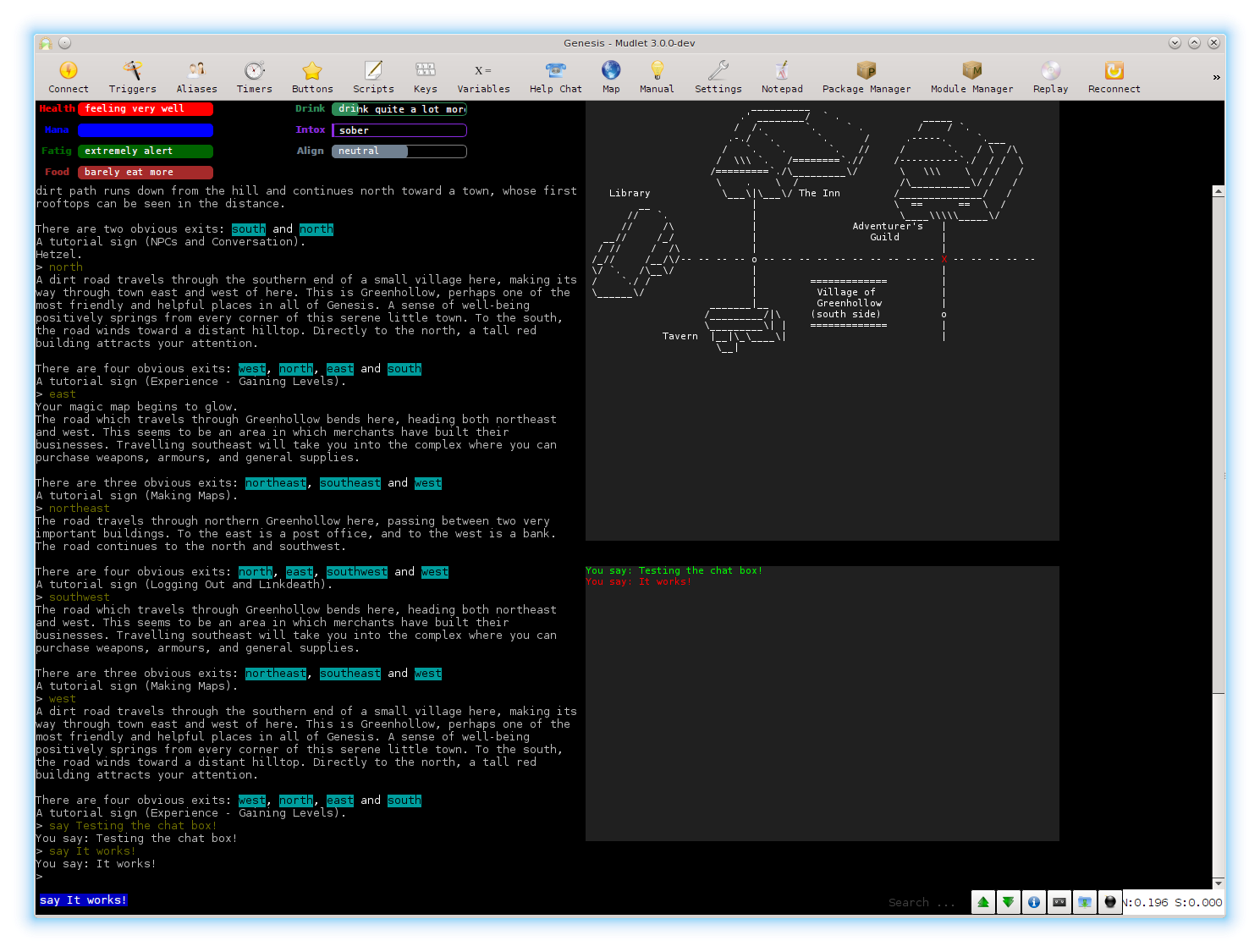Click the Food gauge 'barely eat more'

pos(146,173)
